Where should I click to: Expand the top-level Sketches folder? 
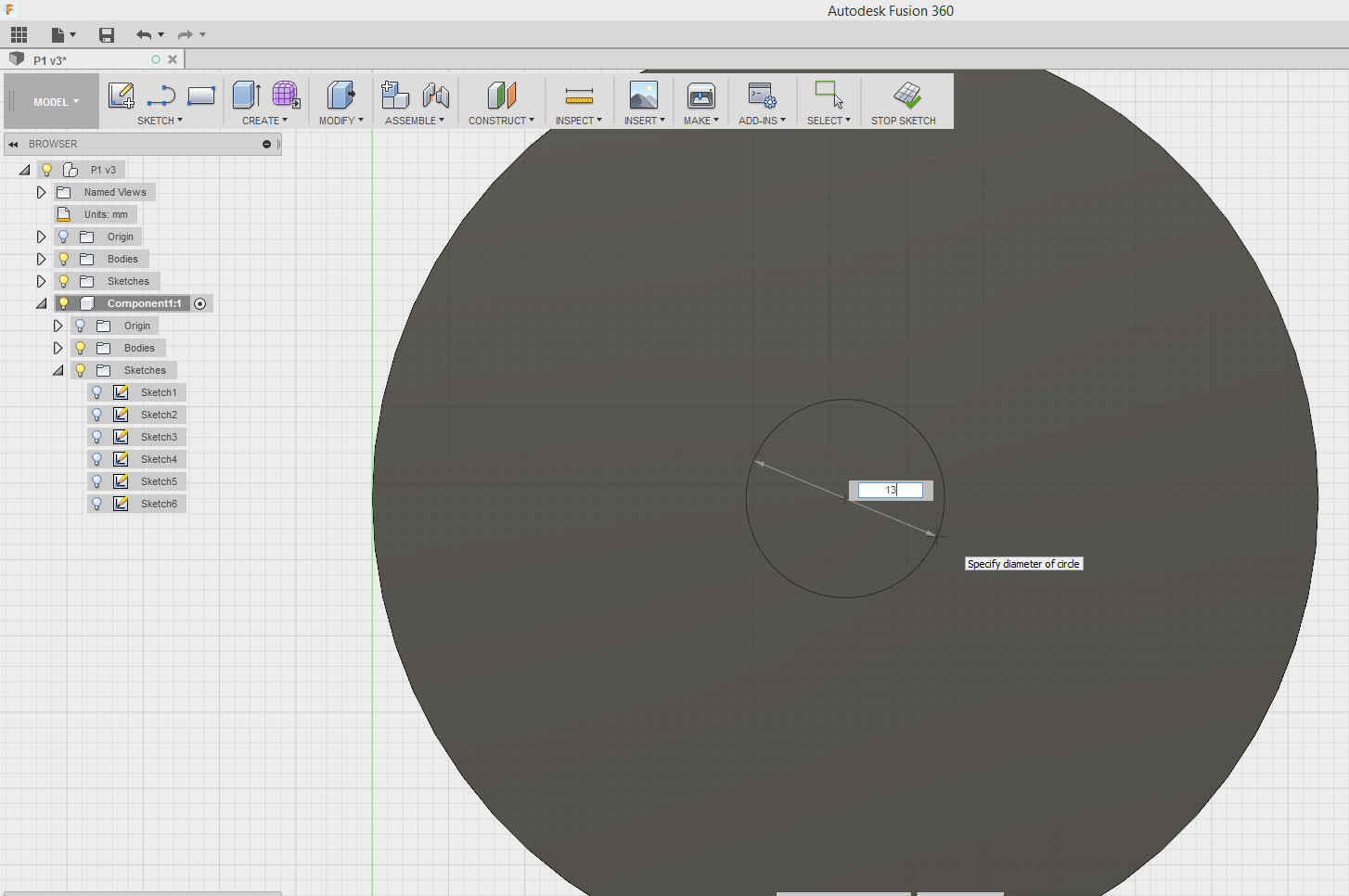pos(41,281)
